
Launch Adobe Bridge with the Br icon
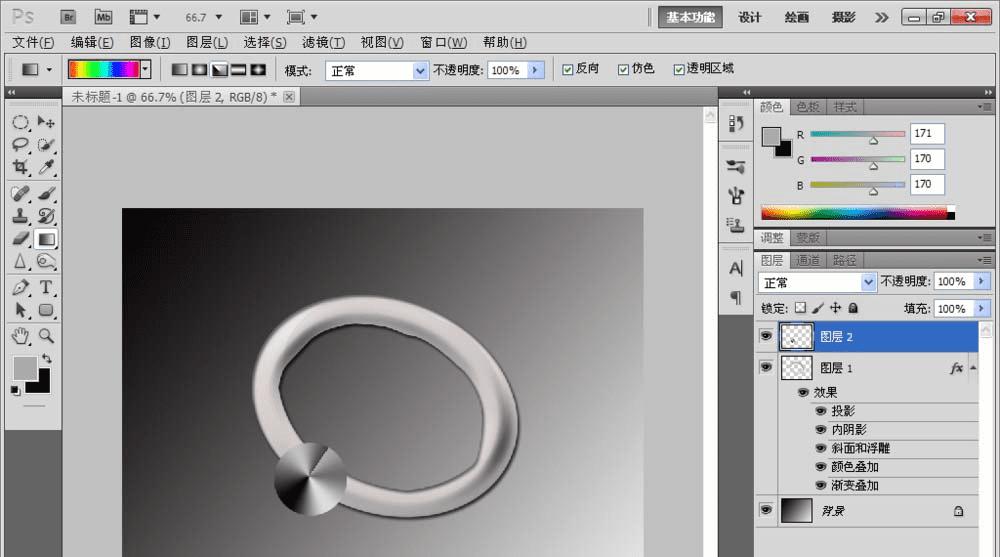69,17
